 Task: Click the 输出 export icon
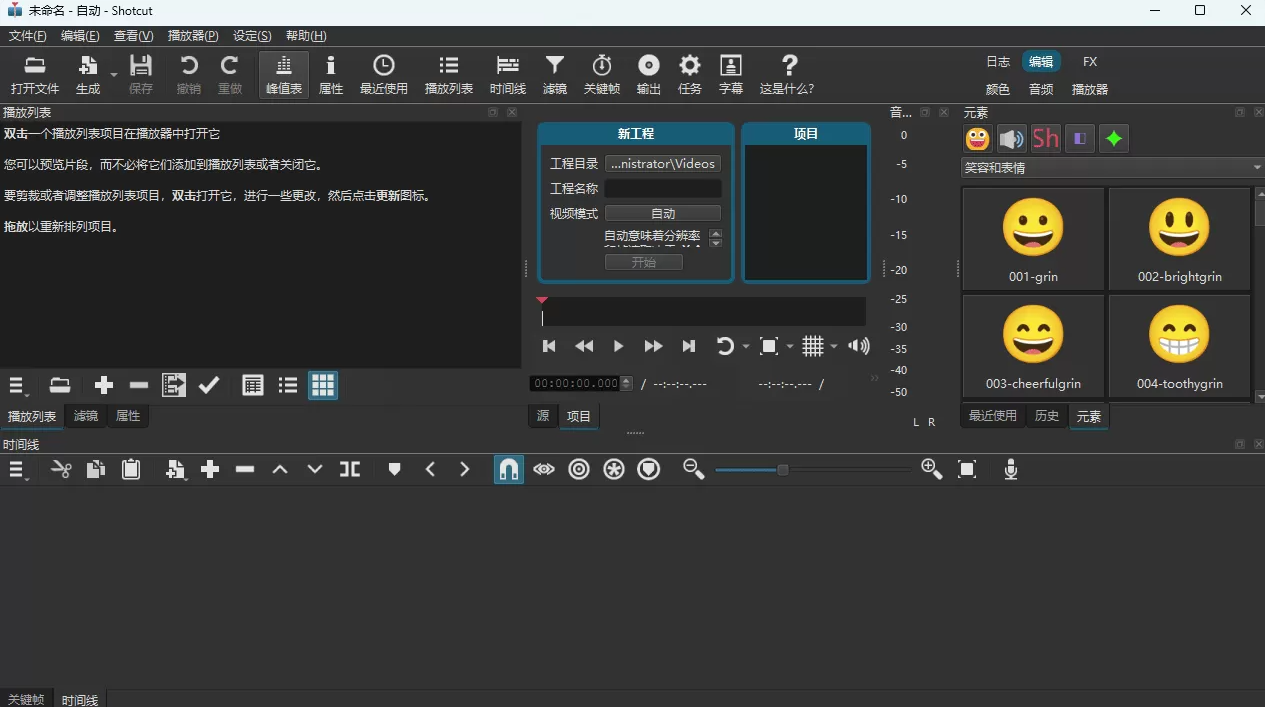click(x=649, y=75)
